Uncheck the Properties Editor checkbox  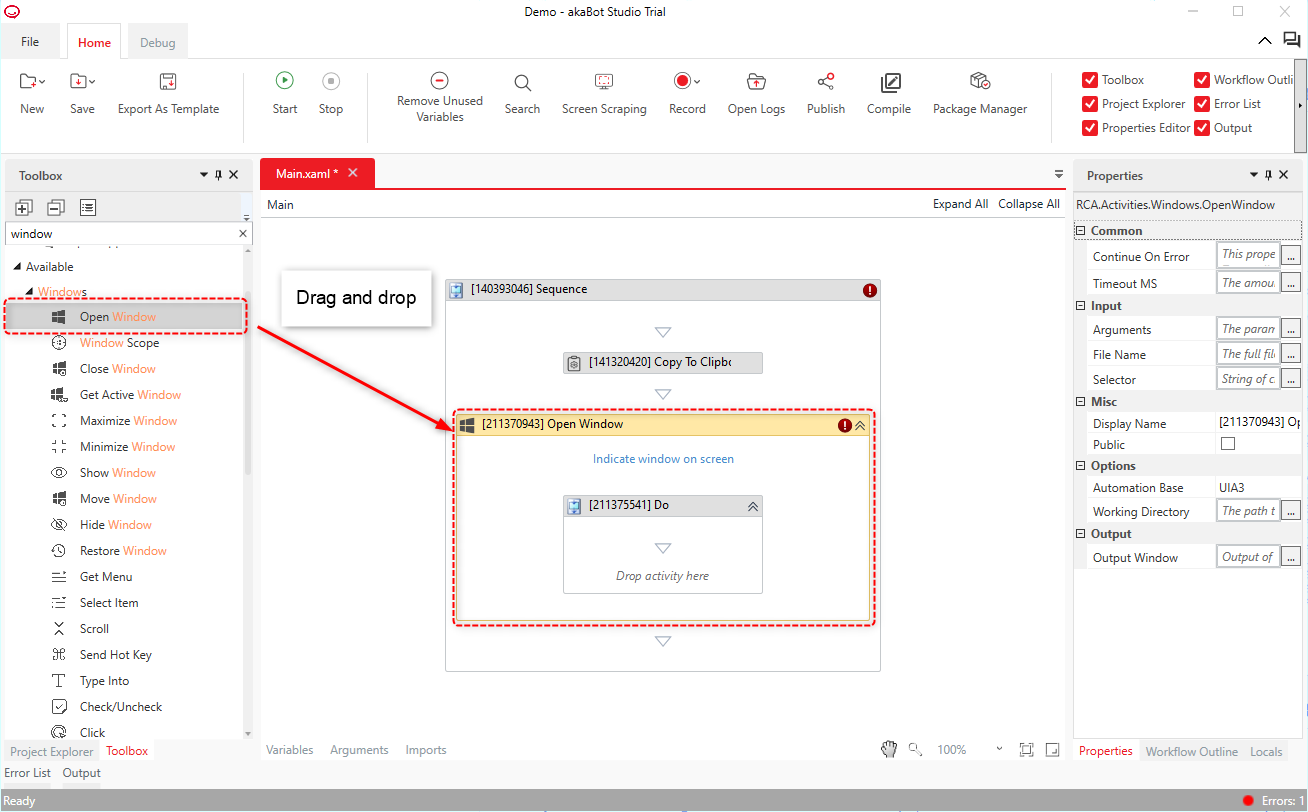pos(1090,128)
